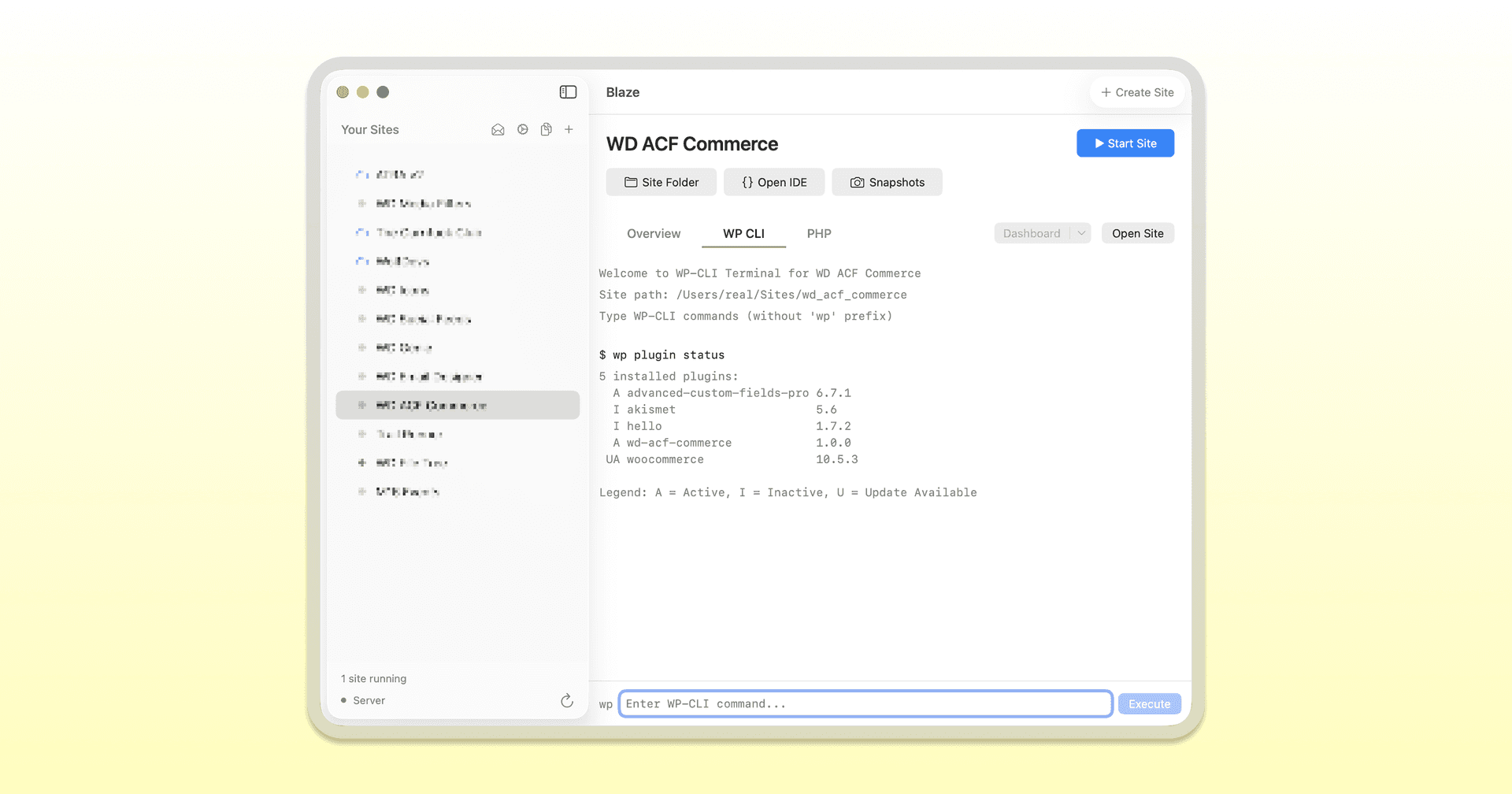Screen dimensions: 1512x794
Task: Click the advanced-custom-fields-pro plugin row
Action: tap(732, 393)
